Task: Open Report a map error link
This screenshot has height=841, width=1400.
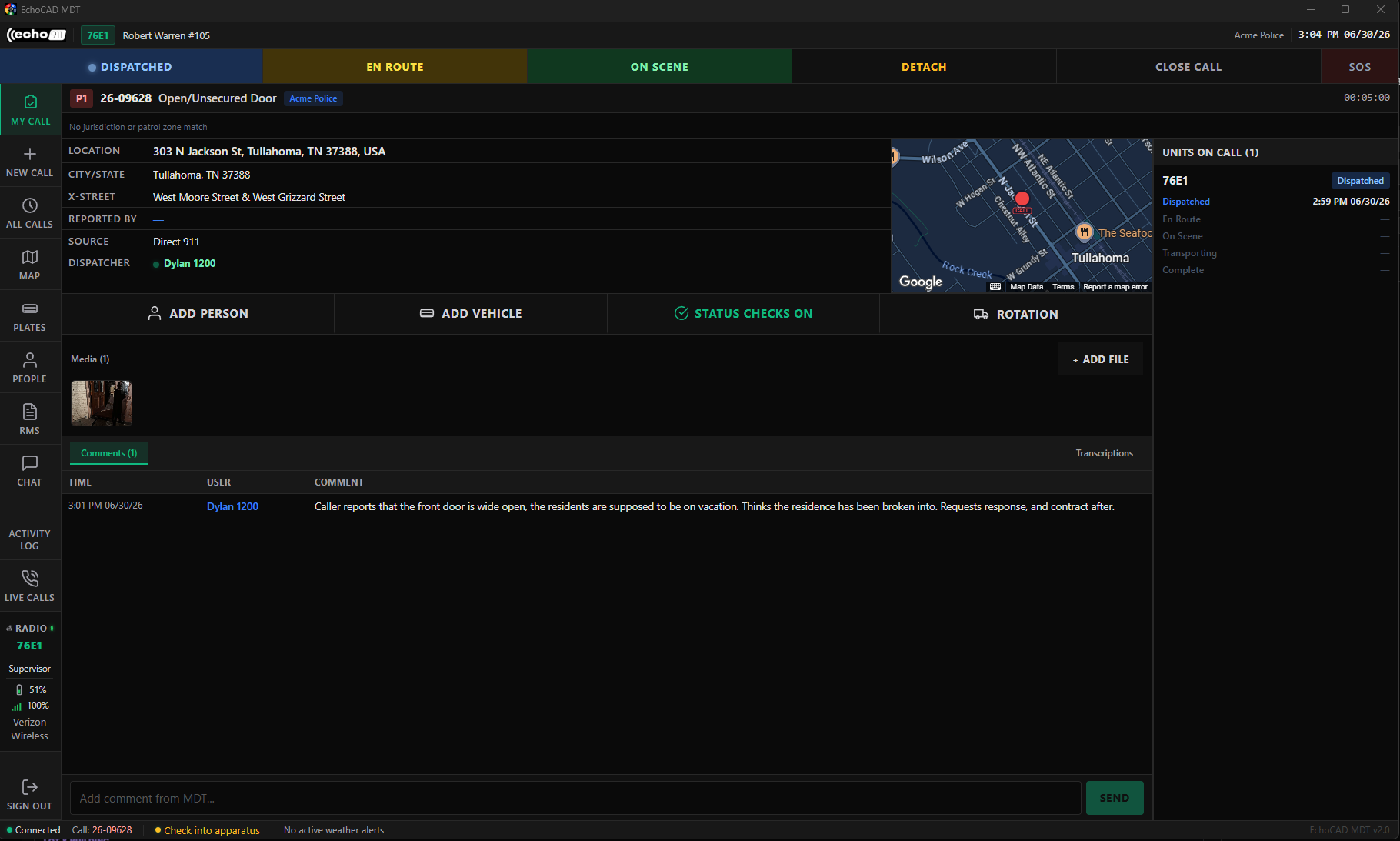Action: [1115, 287]
